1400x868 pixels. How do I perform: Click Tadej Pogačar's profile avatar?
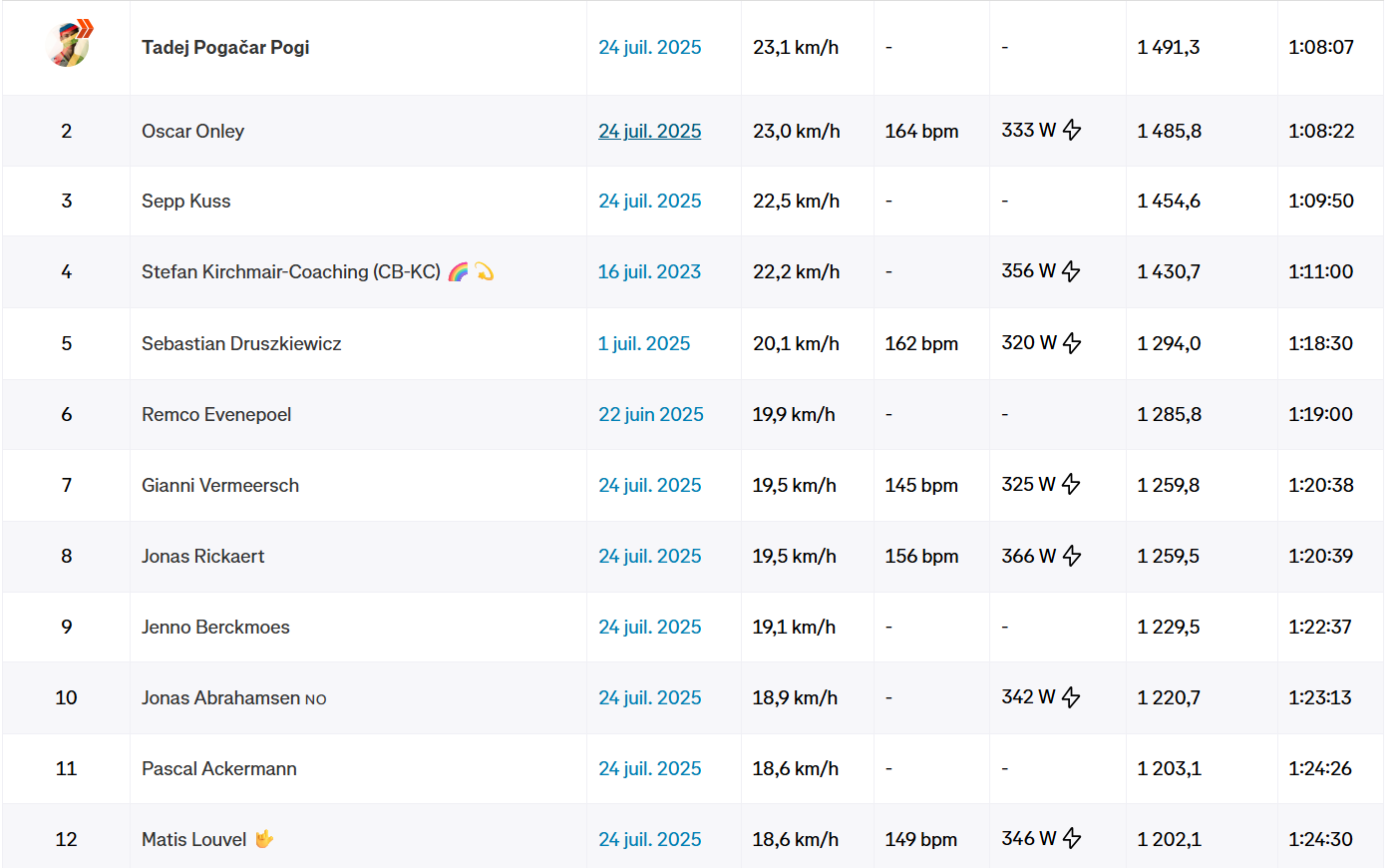tap(68, 45)
